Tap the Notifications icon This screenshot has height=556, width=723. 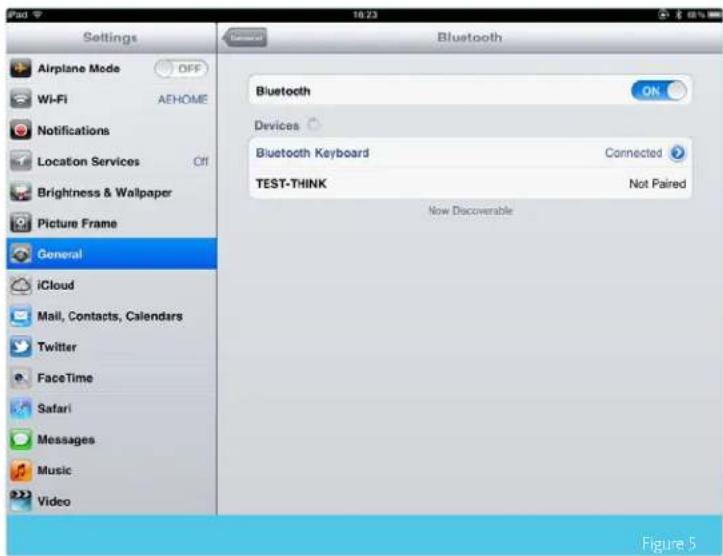point(21,130)
